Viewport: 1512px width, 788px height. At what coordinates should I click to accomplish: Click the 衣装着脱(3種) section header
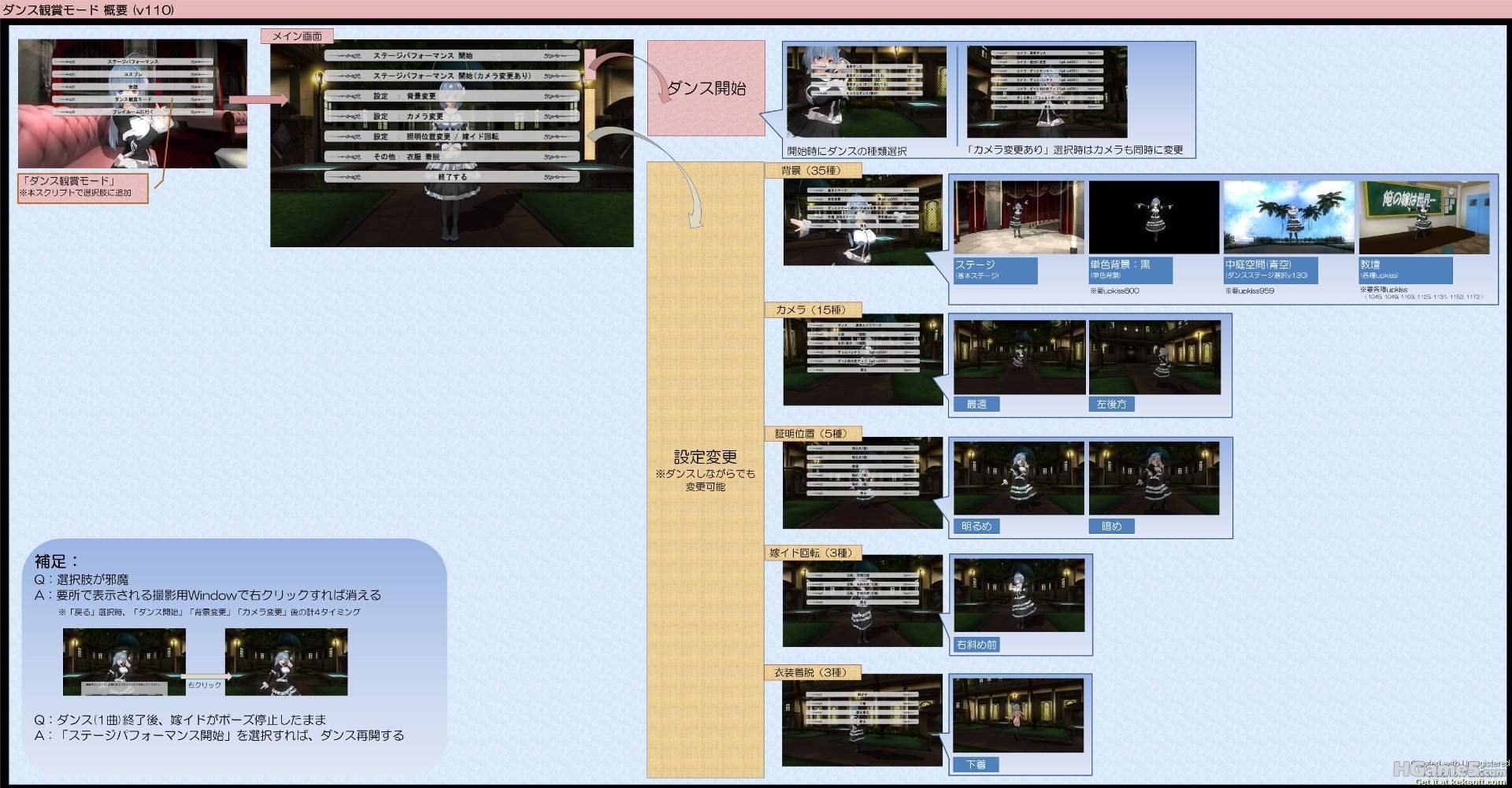pyautogui.click(x=812, y=673)
